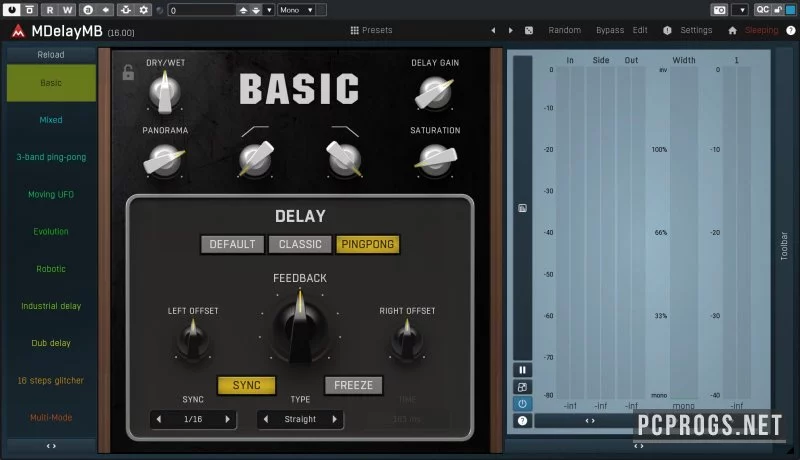
Task: Select the CLASSIC delay mode
Action: pos(300,244)
